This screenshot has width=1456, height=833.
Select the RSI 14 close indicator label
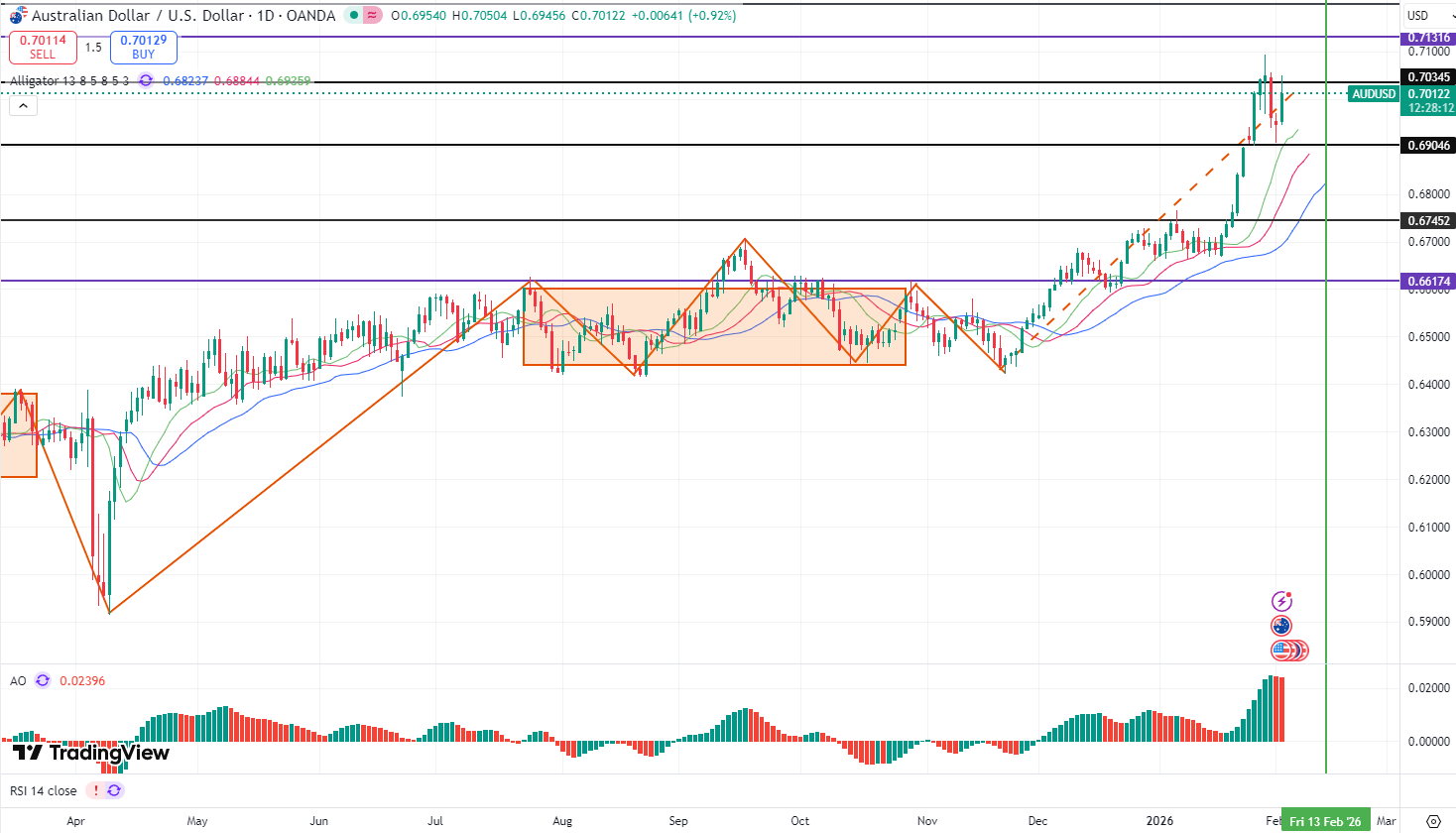pos(44,790)
